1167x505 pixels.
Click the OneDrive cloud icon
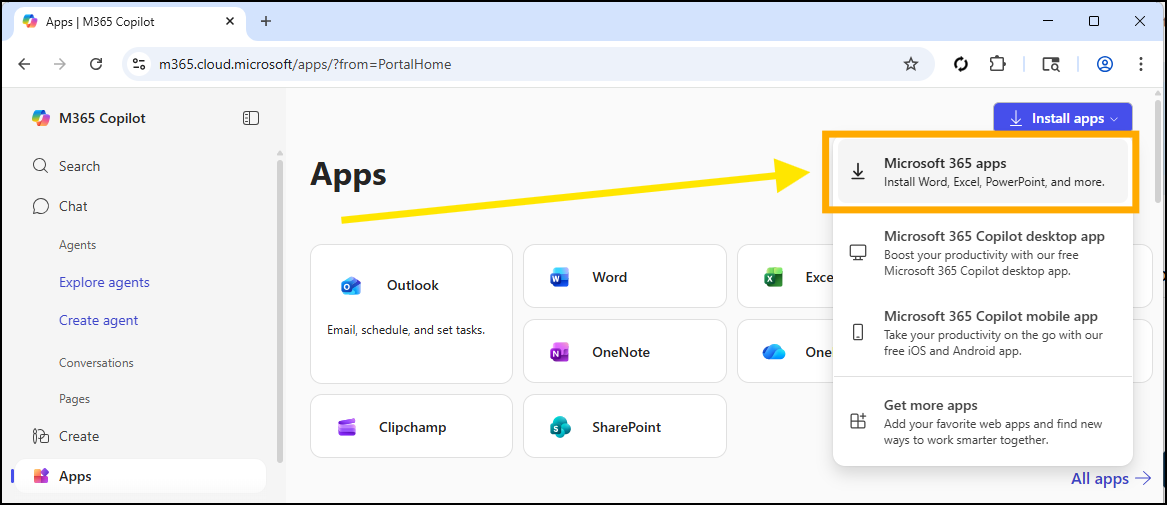coord(774,353)
